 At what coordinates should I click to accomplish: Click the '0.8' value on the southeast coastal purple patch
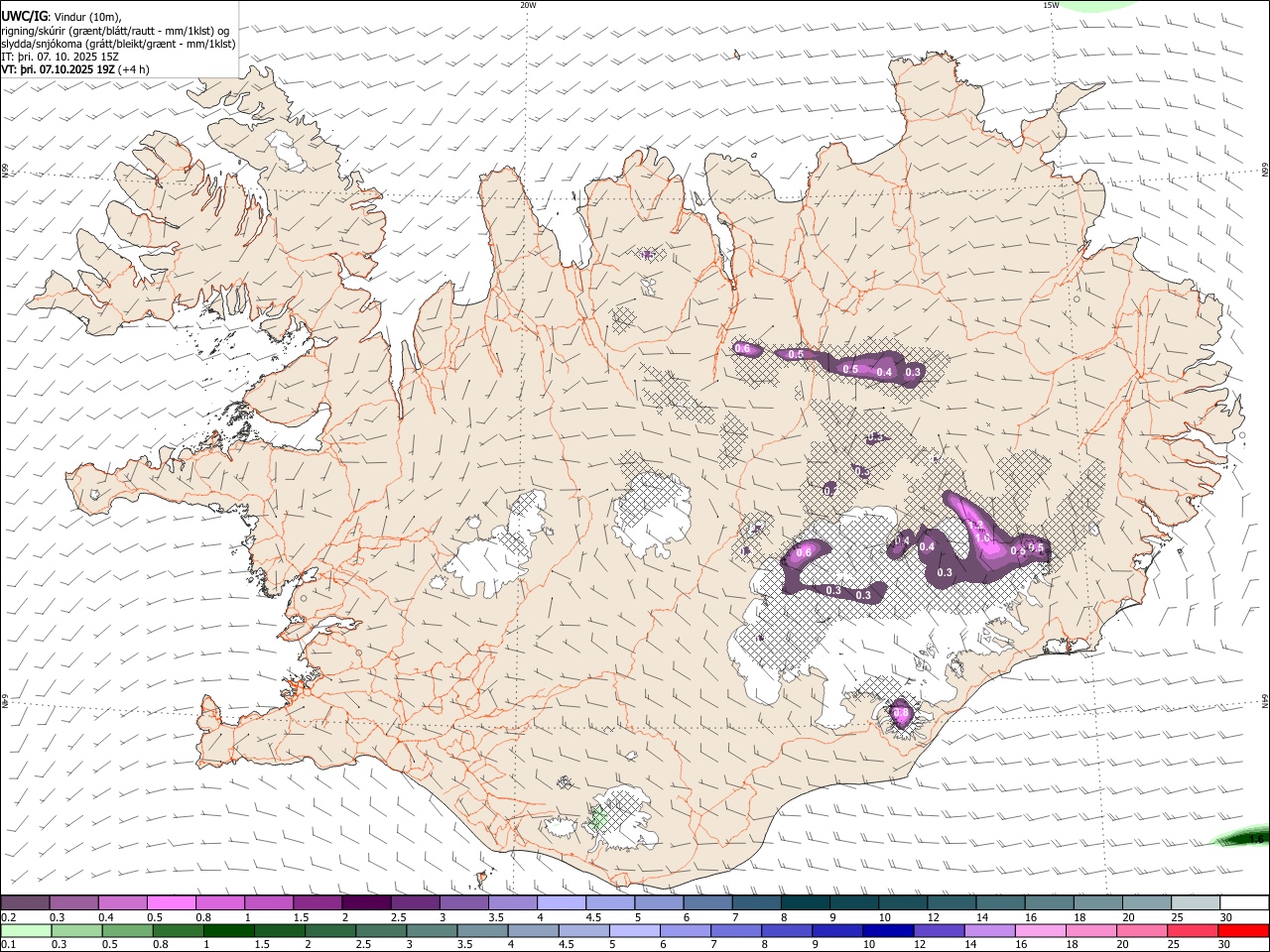coord(901,713)
